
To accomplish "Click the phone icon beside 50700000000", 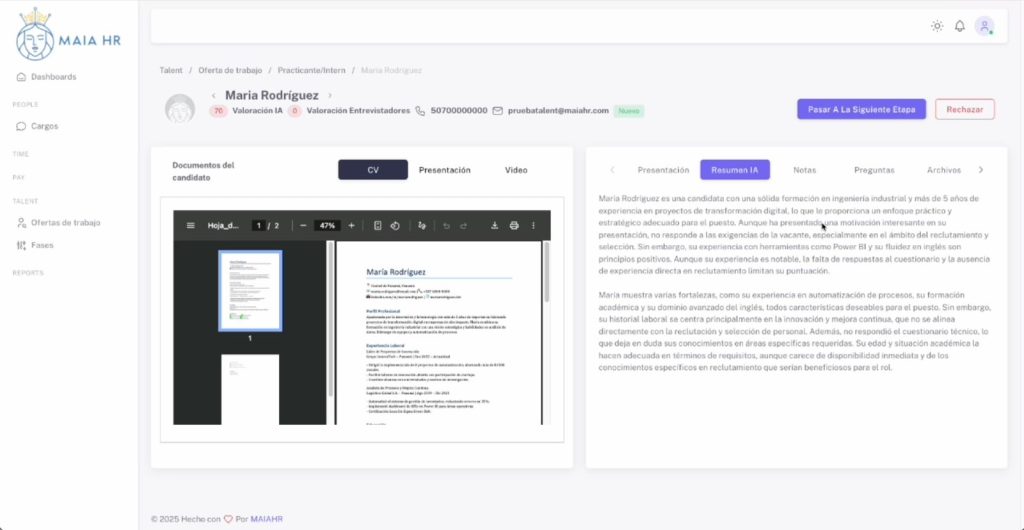I will [x=420, y=111].
